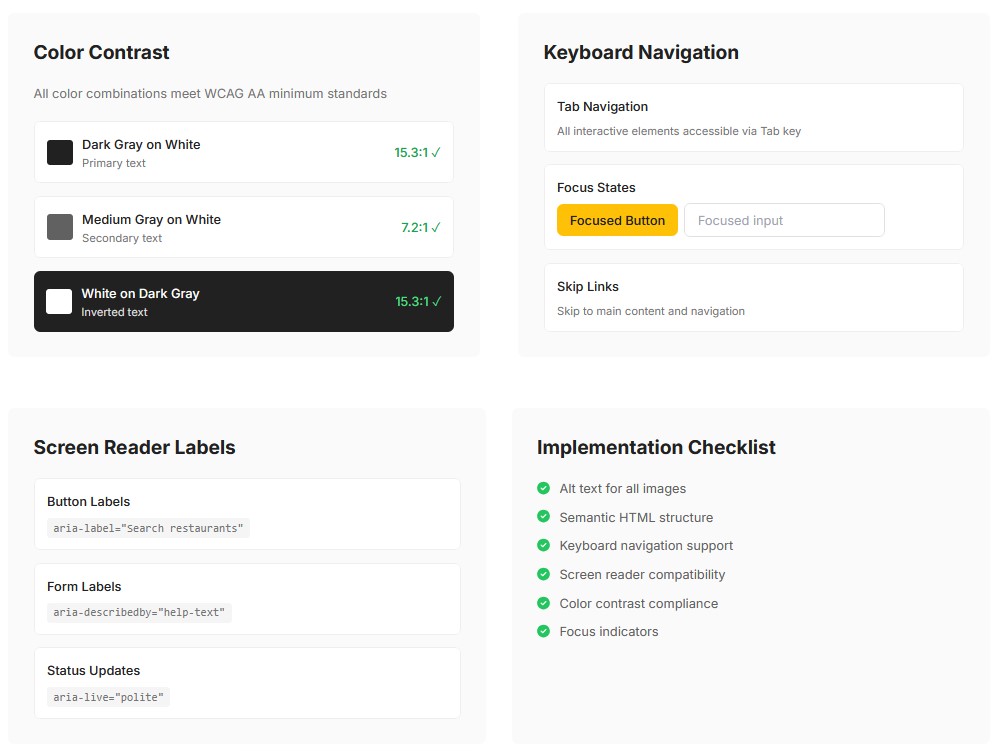Click the Dark Gray on White swatch
This screenshot has width=1000, height=751.
click(60, 153)
